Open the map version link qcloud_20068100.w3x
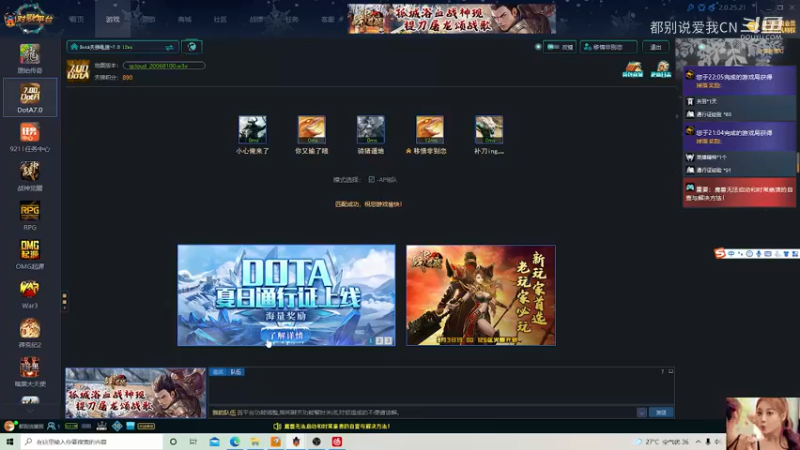 click(x=164, y=66)
